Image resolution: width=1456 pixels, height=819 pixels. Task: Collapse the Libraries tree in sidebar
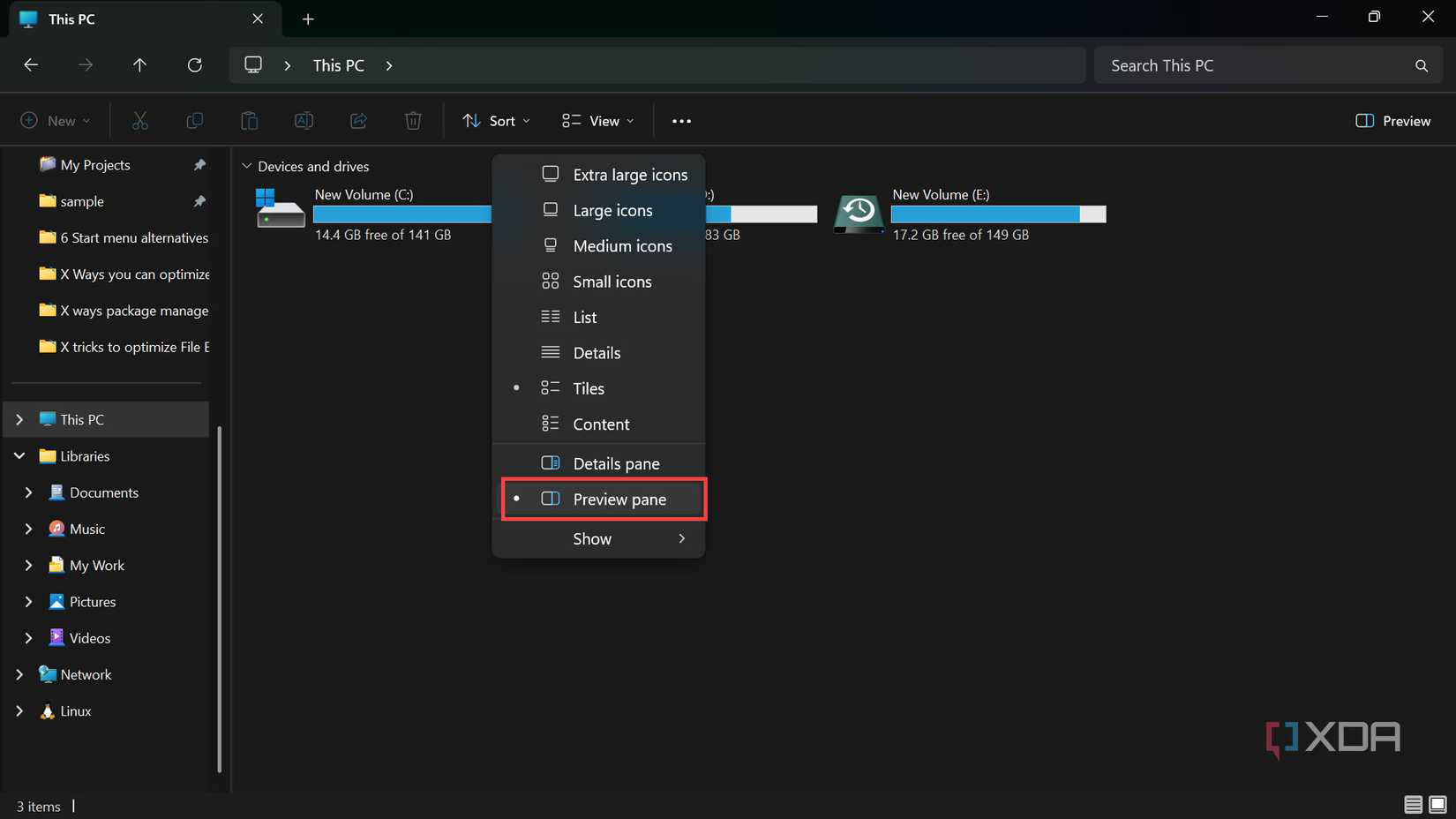[x=19, y=455]
